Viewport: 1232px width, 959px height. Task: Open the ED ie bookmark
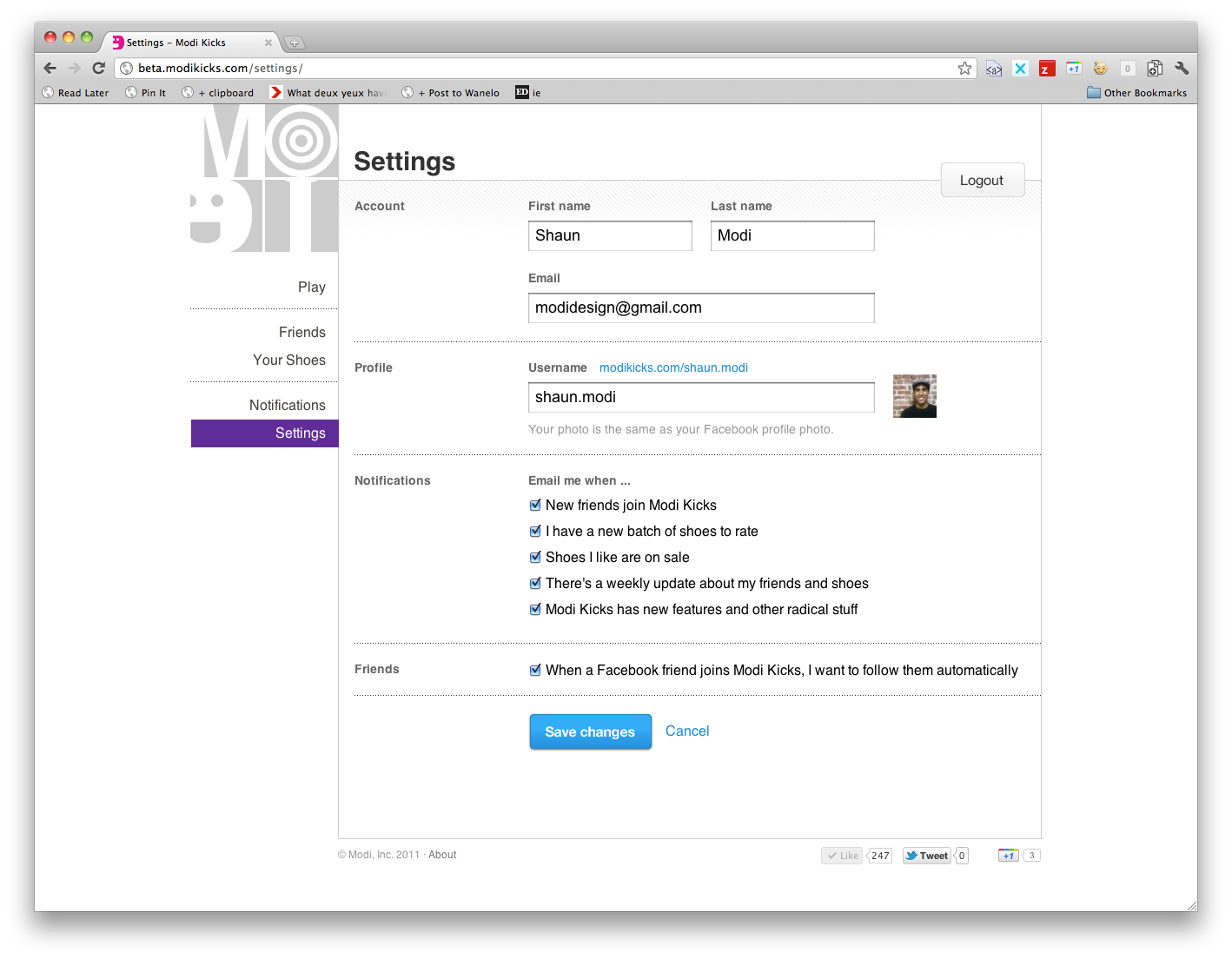(528, 93)
